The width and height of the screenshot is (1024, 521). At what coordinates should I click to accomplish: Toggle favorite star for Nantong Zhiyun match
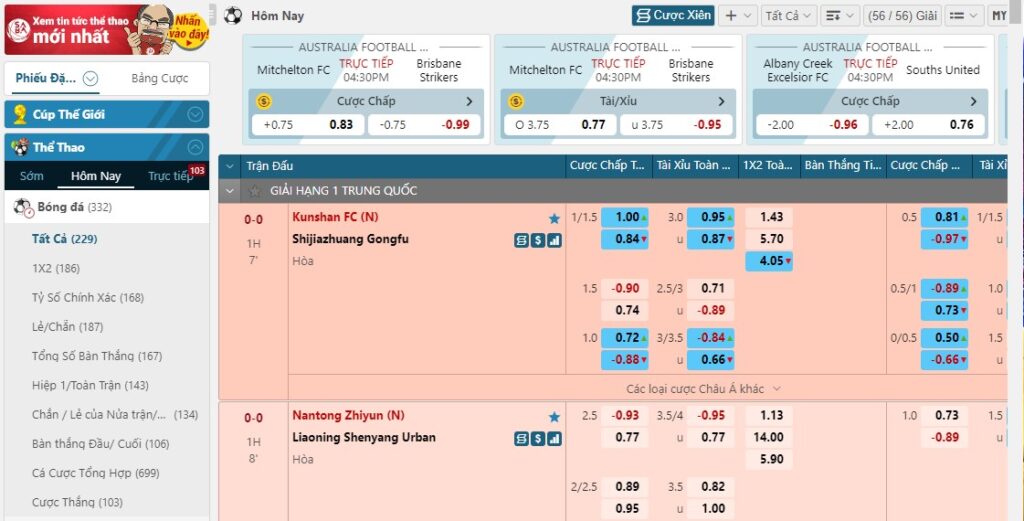click(x=554, y=417)
